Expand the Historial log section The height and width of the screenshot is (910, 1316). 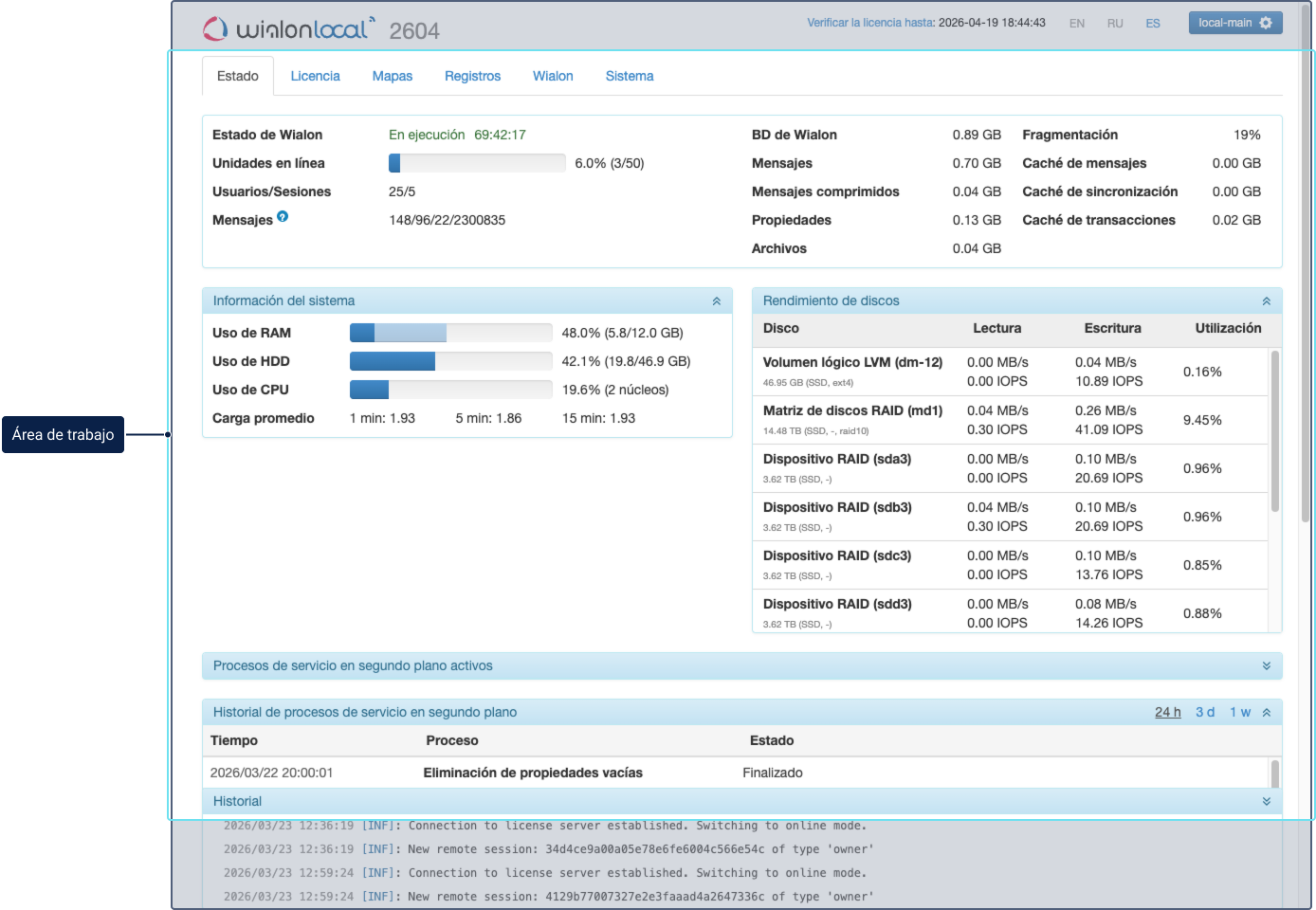(x=1266, y=802)
